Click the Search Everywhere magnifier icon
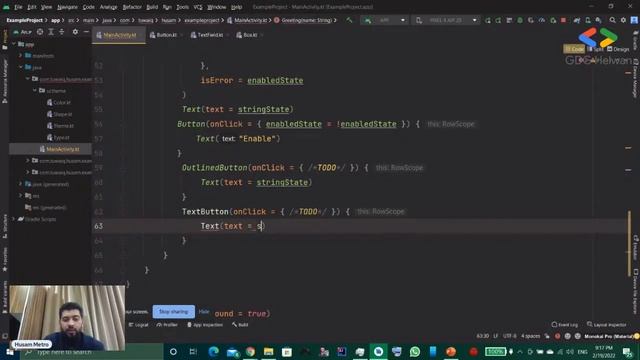 tap(612, 20)
